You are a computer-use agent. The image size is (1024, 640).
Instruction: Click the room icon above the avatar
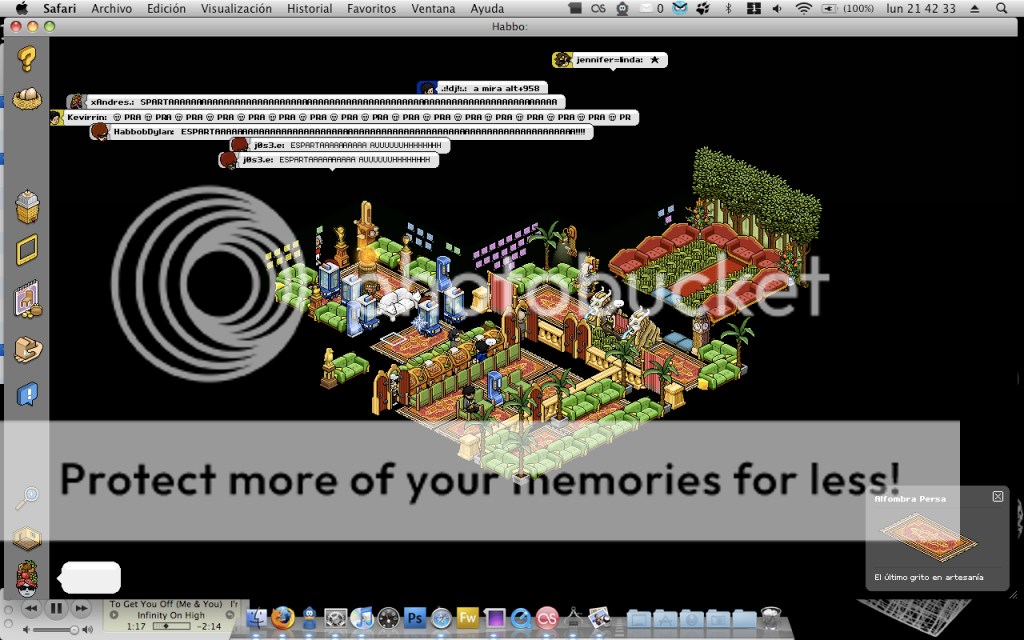(x=27, y=538)
